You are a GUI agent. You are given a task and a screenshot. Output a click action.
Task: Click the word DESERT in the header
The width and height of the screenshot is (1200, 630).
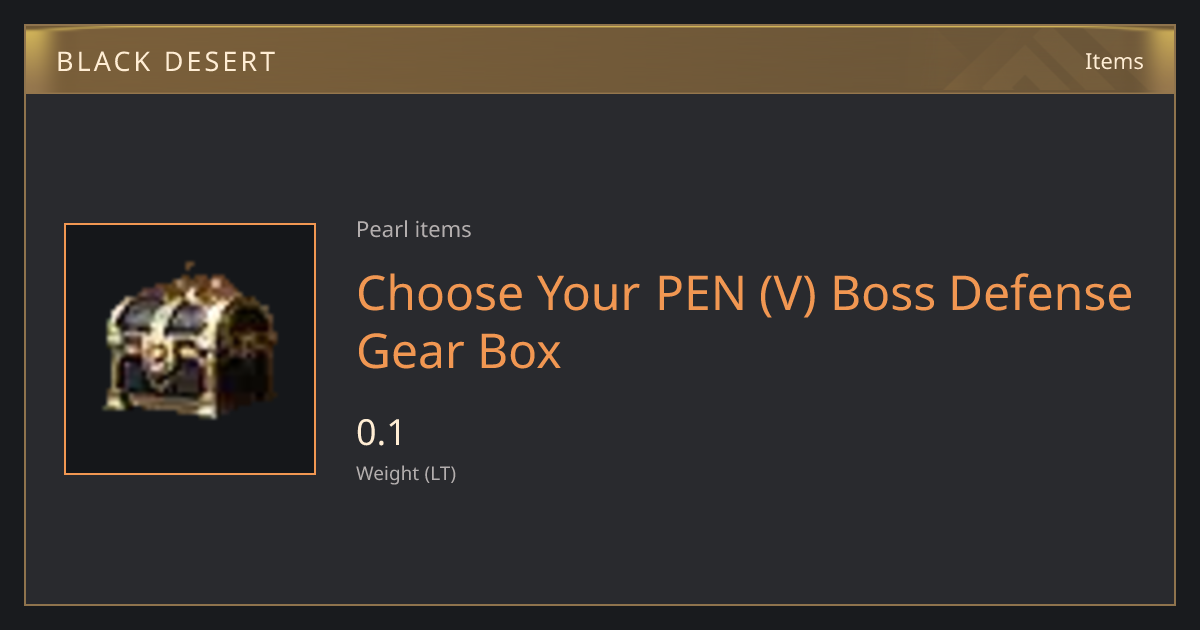pyautogui.click(x=220, y=62)
